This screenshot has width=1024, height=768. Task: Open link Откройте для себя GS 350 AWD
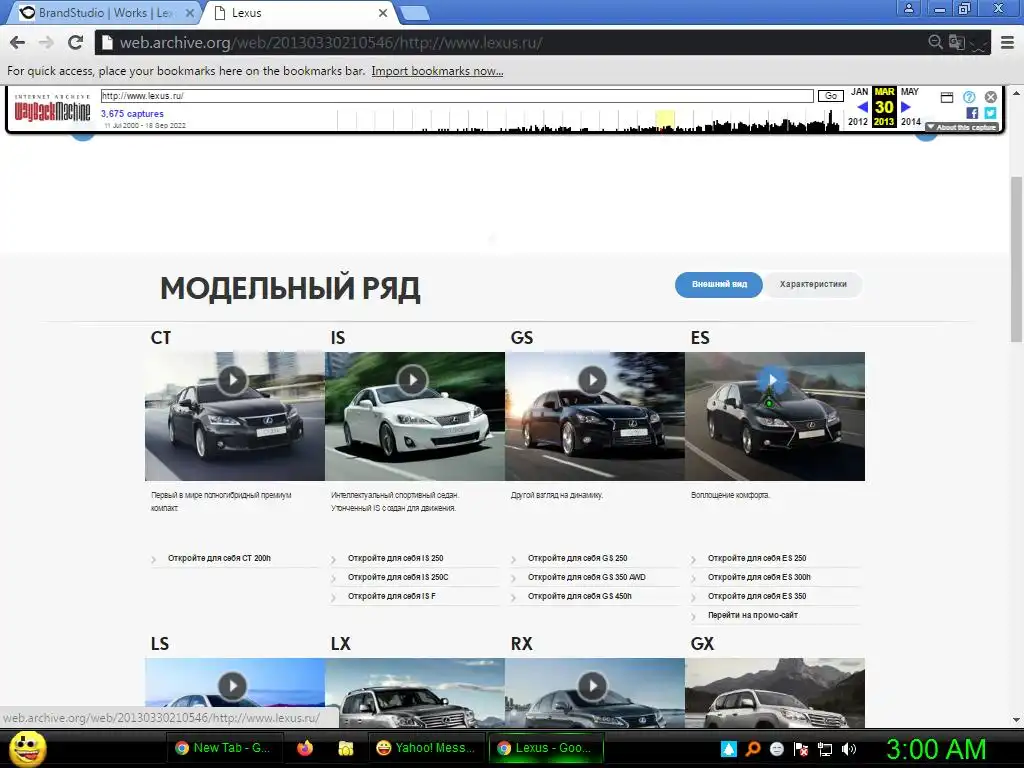click(x=586, y=577)
